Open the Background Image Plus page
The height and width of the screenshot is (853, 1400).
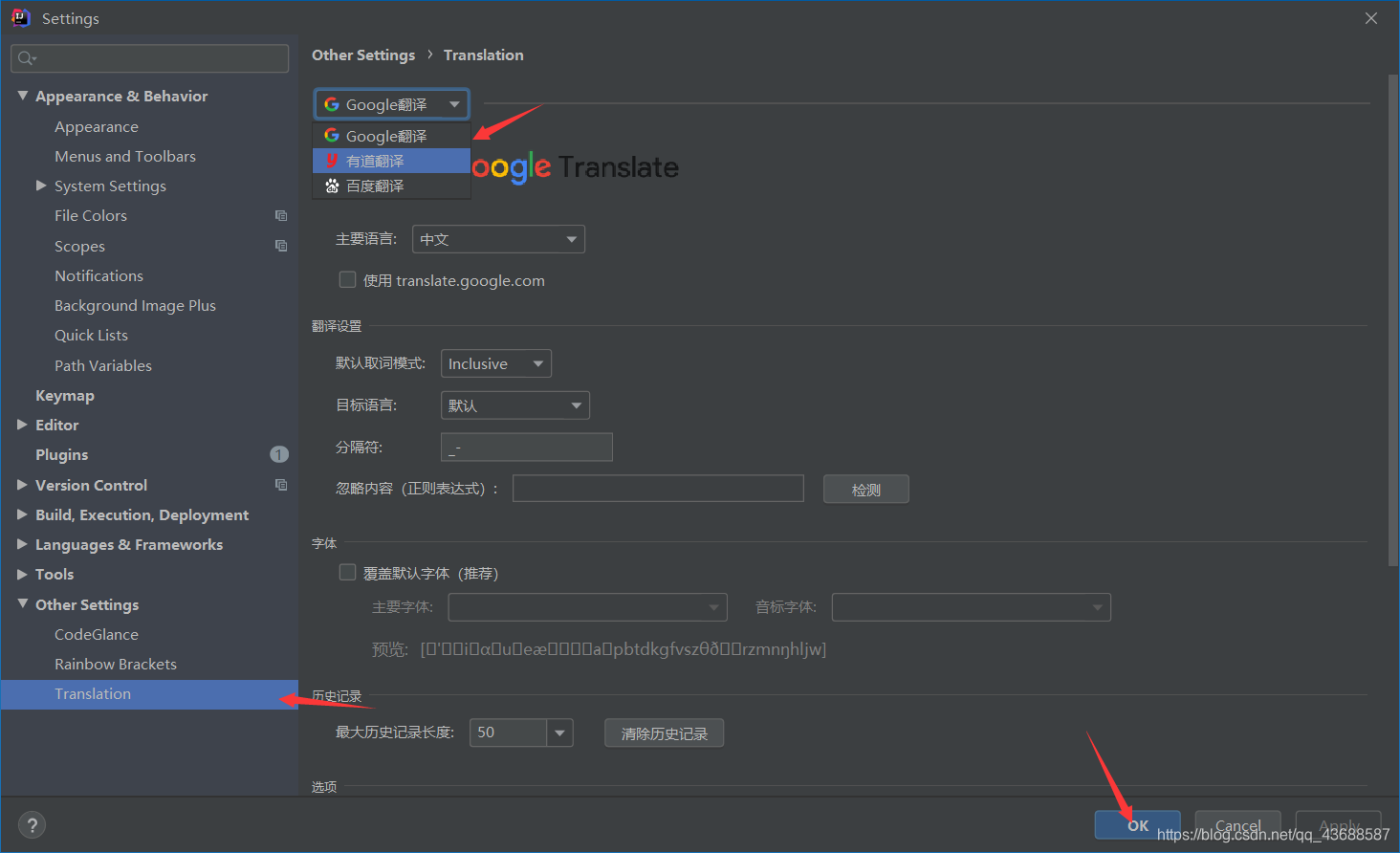point(135,305)
